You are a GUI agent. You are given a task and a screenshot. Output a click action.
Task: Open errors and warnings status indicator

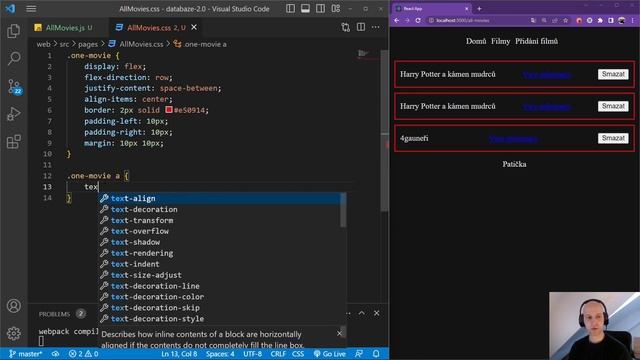click(83, 354)
